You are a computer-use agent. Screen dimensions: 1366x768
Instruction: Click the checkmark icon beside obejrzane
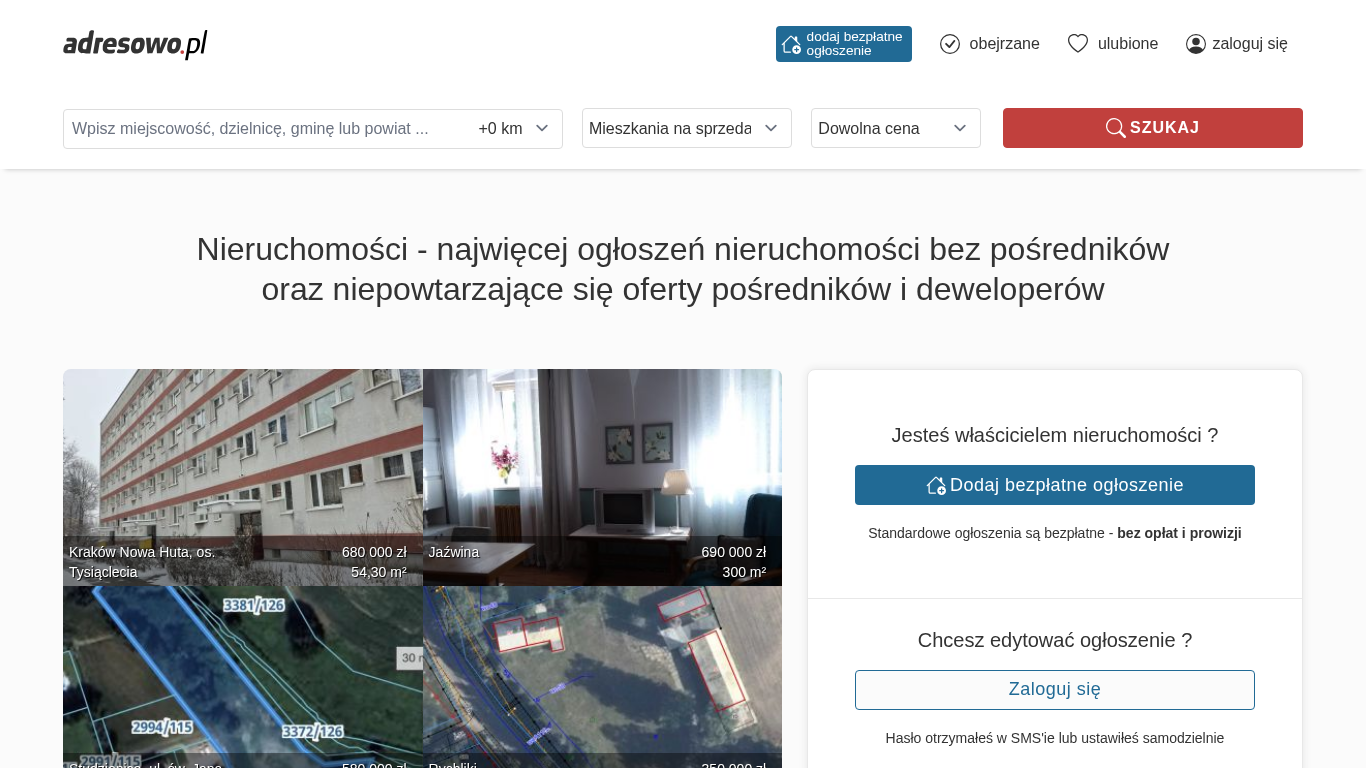tap(950, 44)
